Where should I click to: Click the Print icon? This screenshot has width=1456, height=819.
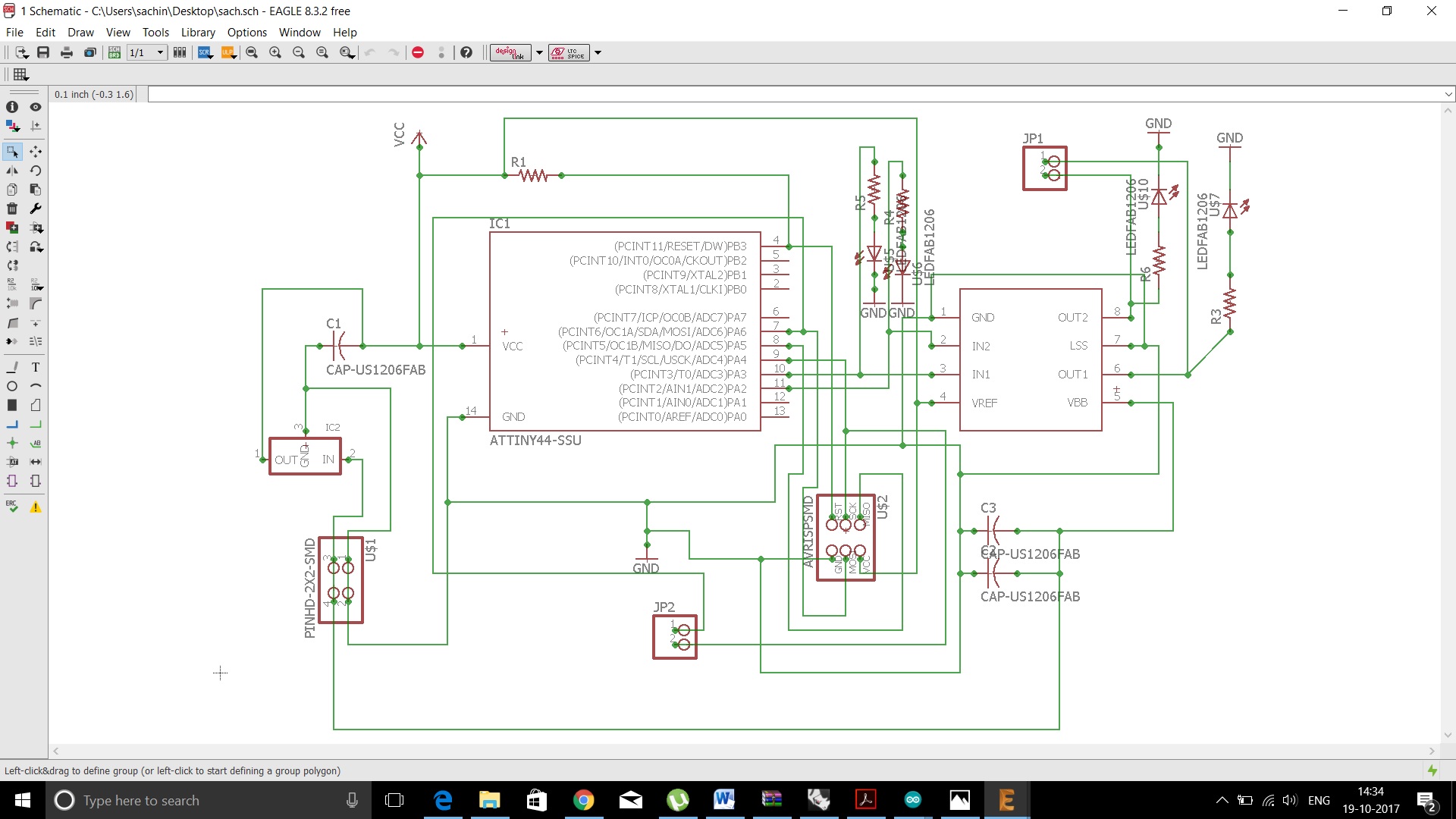tap(67, 52)
